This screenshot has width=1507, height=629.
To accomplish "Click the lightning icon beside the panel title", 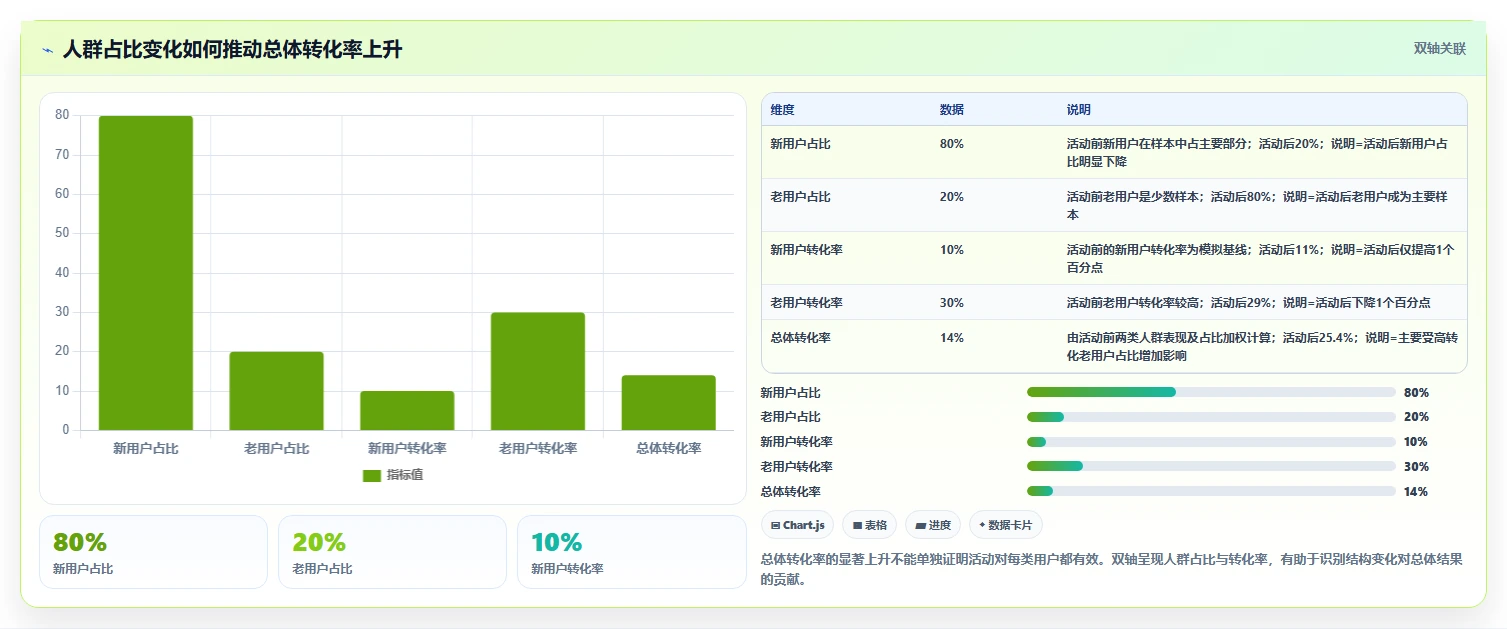I will coord(47,50).
